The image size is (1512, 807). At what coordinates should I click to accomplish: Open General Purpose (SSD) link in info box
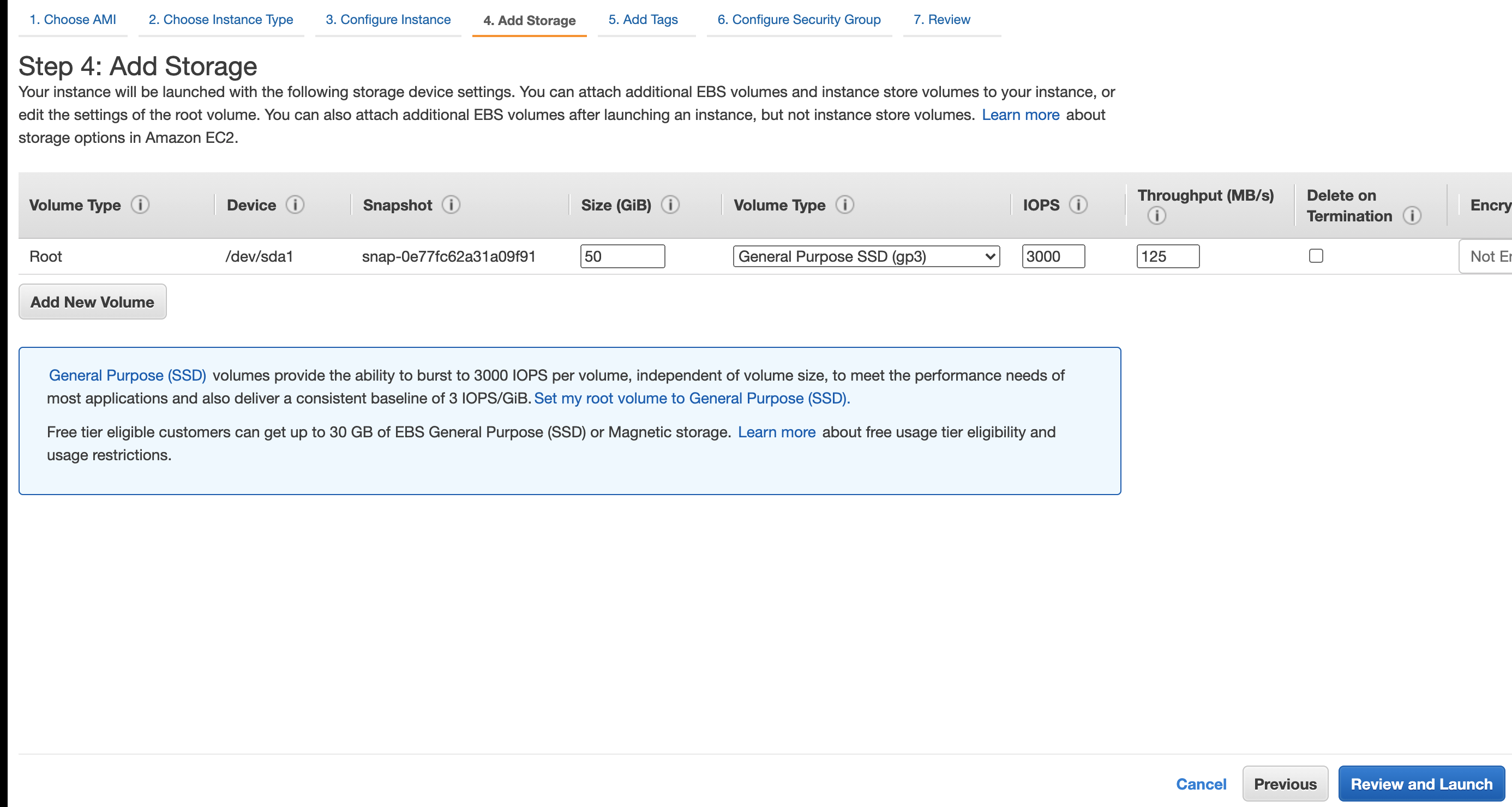(x=128, y=375)
